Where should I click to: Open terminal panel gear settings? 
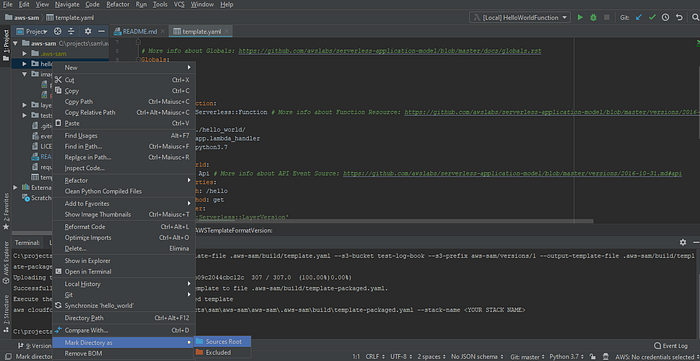coord(683,242)
